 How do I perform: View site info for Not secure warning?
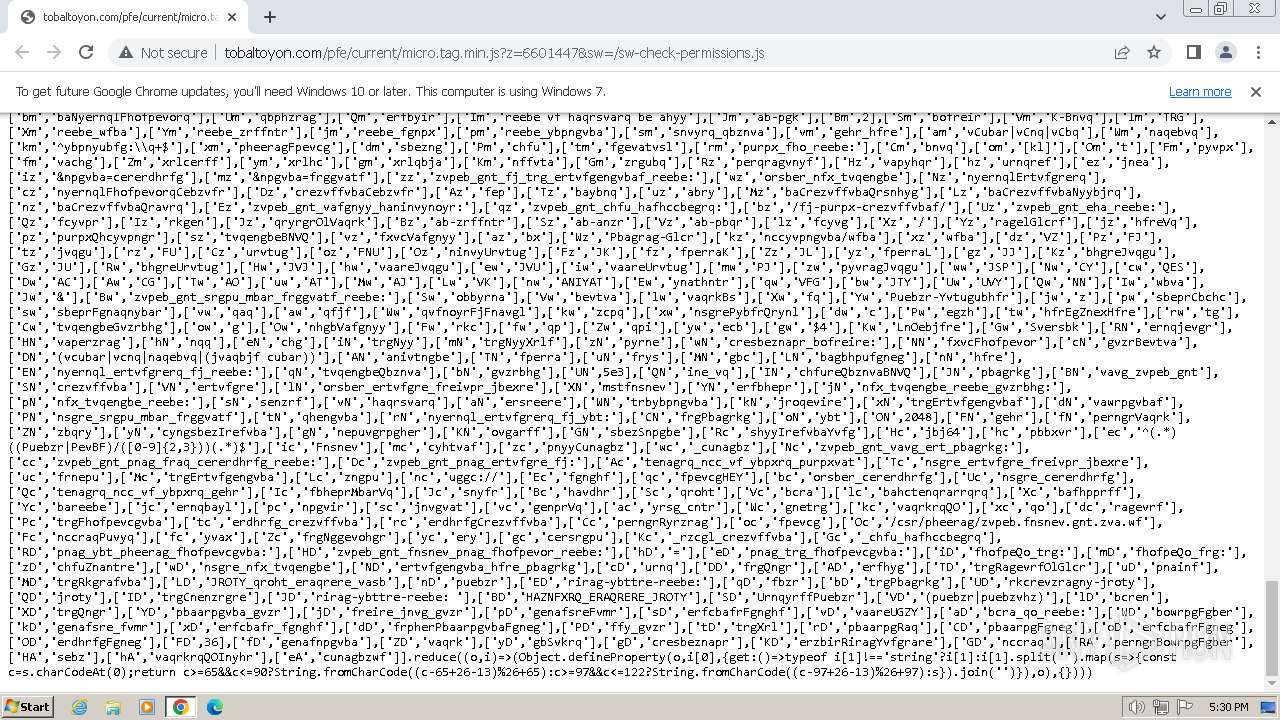point(163,53)
